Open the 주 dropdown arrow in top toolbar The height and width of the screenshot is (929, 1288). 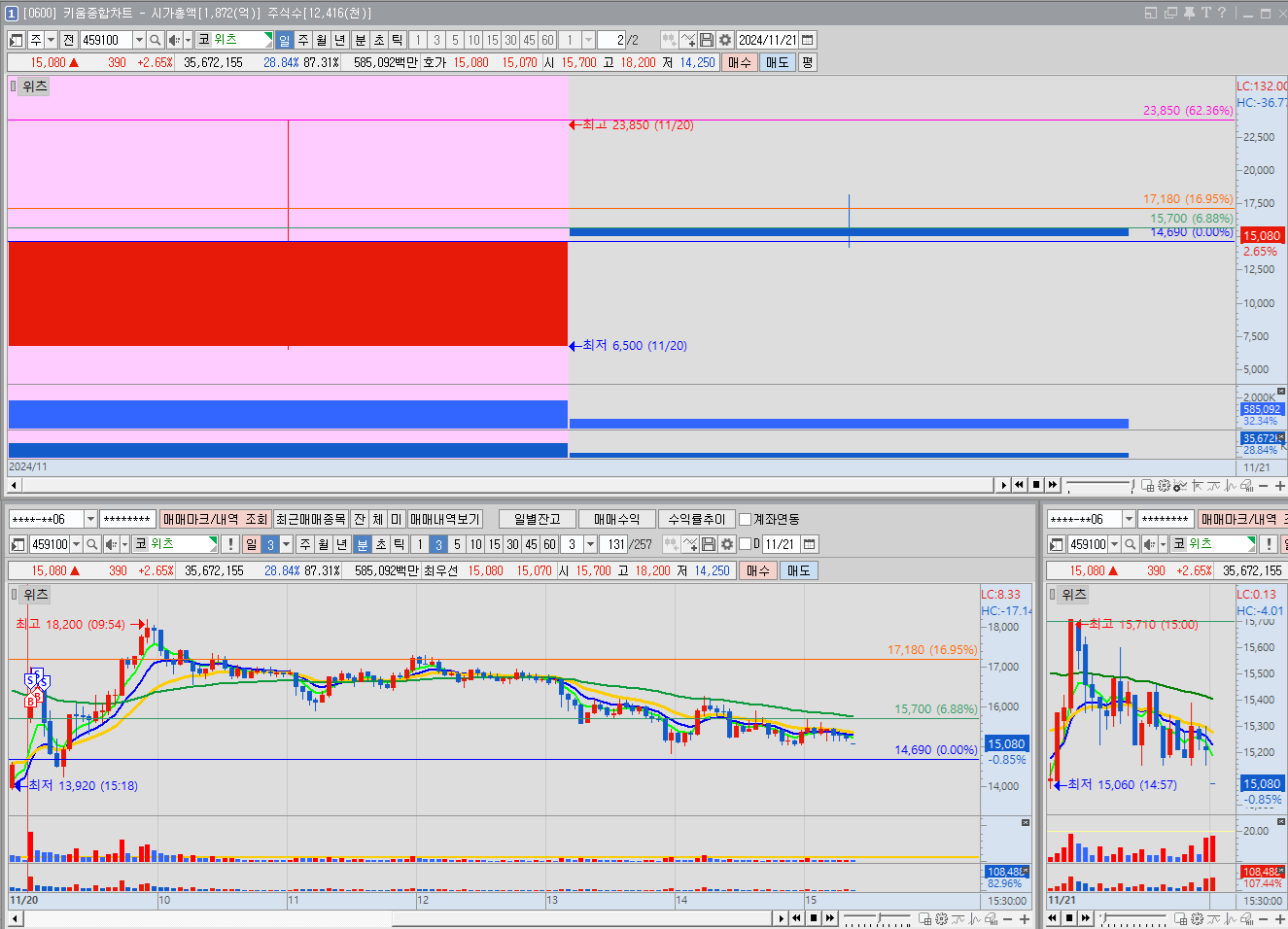[x=52, y=40]
